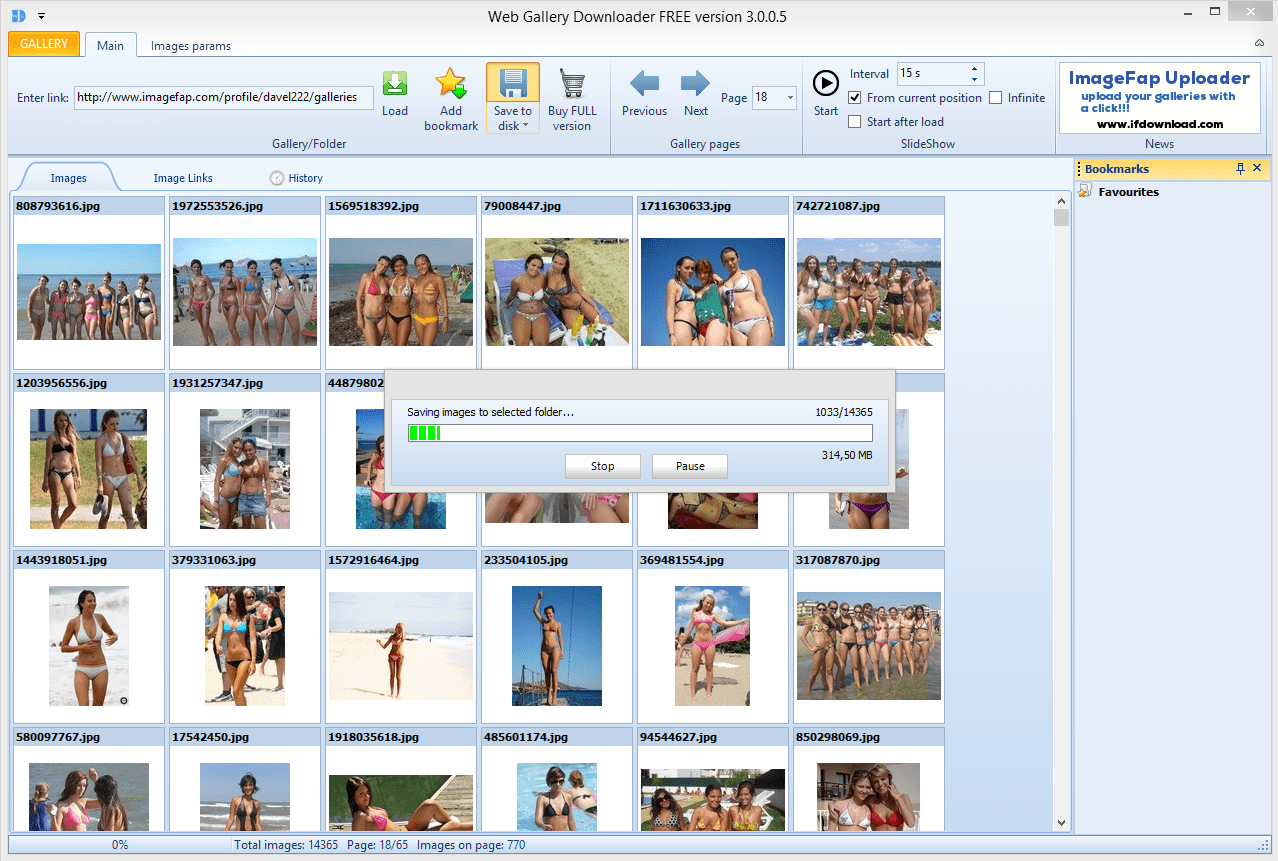Click the Add bookmark star icon

pyautogui.click(x=451, y=84)
